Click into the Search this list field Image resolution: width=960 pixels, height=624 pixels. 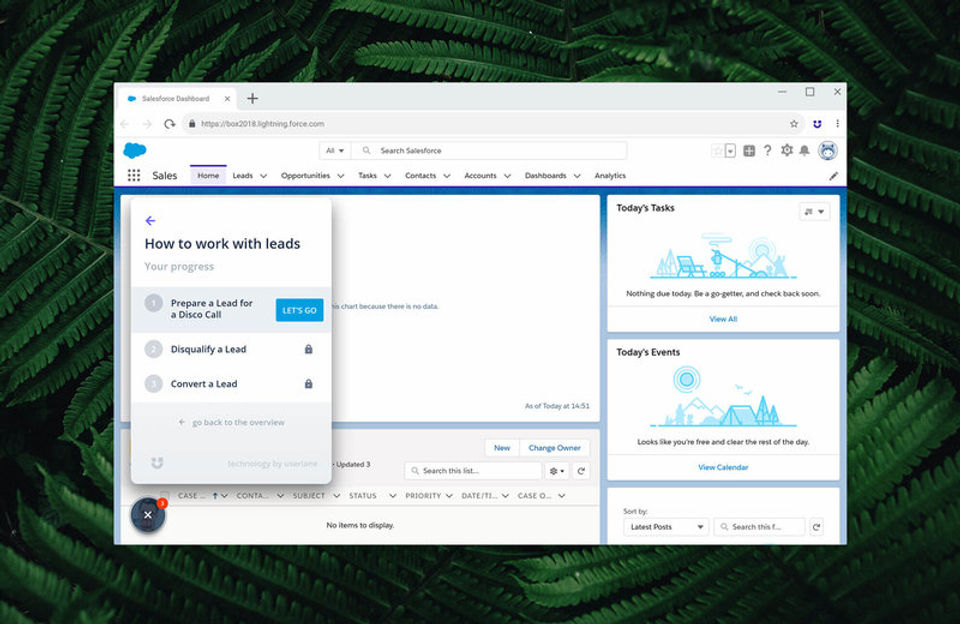[x=473, y=471]
